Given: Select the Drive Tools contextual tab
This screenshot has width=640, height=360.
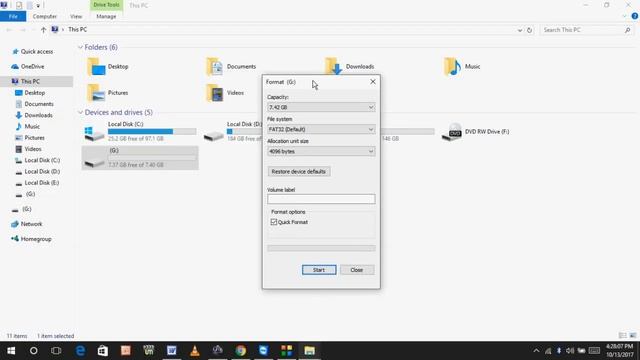Looking at the screenshot, I should pyautogui.click(x=106, y=5).
